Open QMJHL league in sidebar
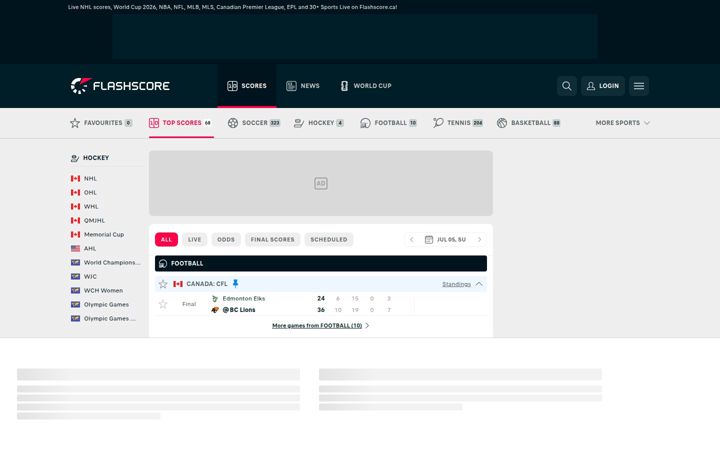The height and width of the screenshot is (450, 720). click(x=94, y=220)
